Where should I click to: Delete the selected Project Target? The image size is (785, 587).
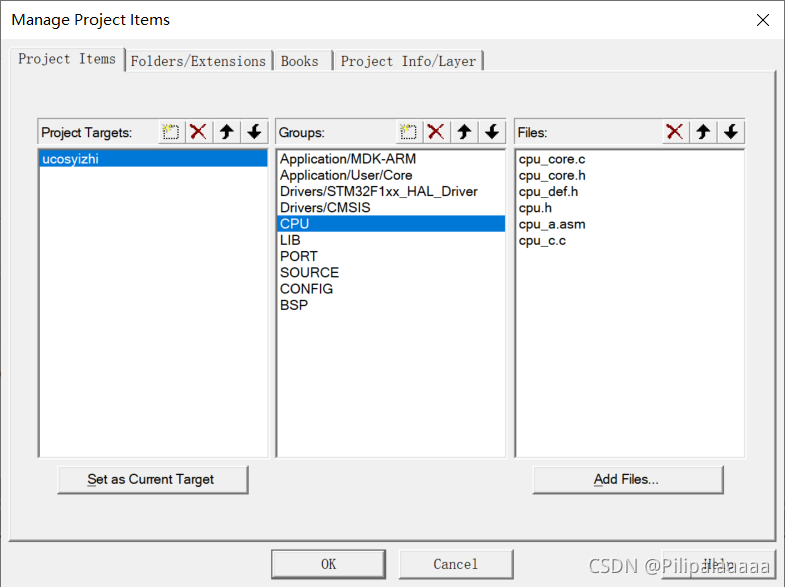(199, 132)
